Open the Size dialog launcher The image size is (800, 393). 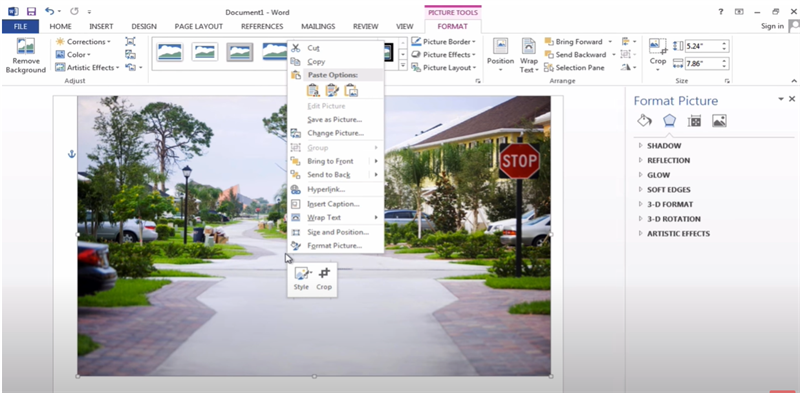(x=726, y=81)
